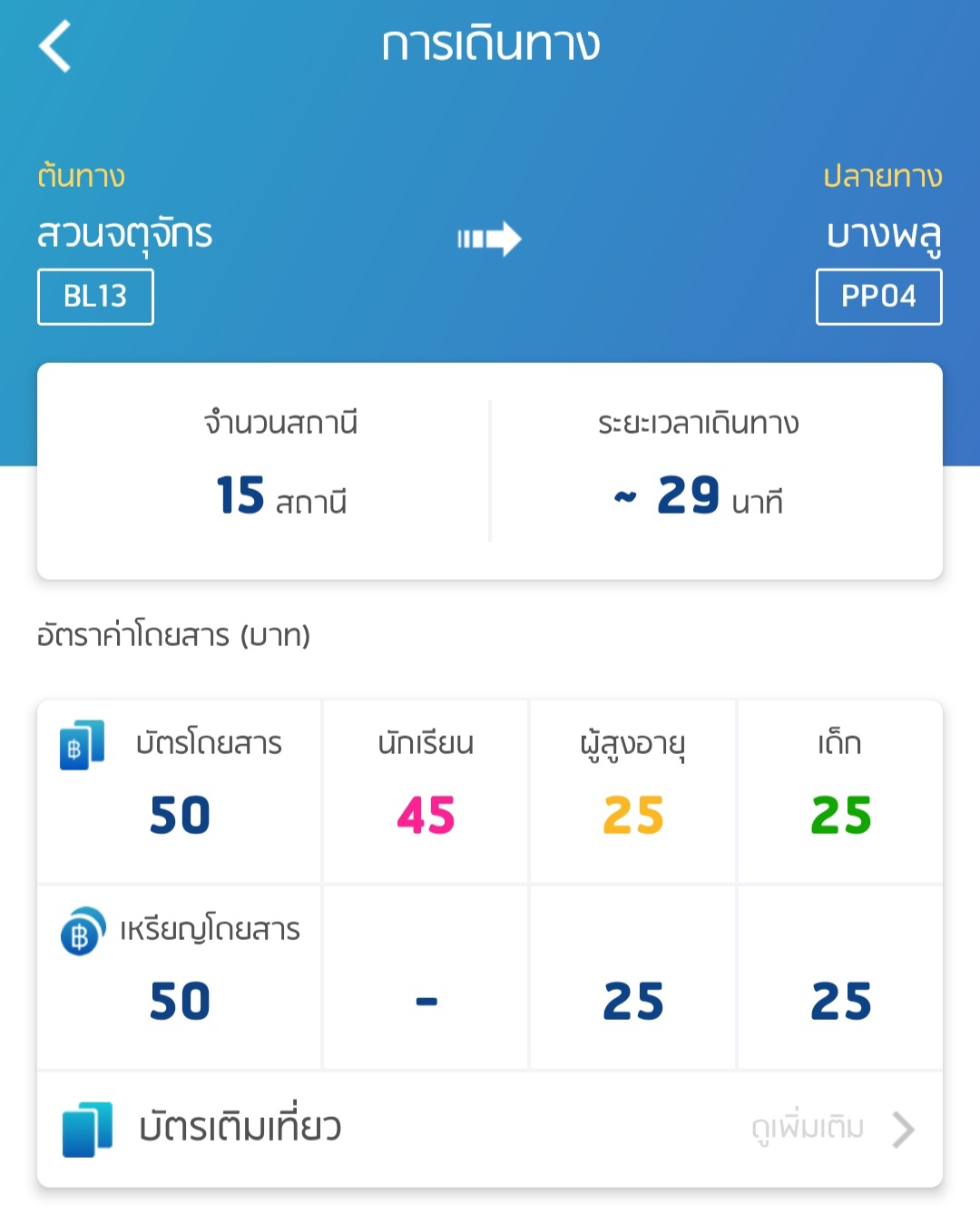Click the บัตรเติมเที่ยว blue card icon
980x1224 pixels.
(x=88, y=1130)
